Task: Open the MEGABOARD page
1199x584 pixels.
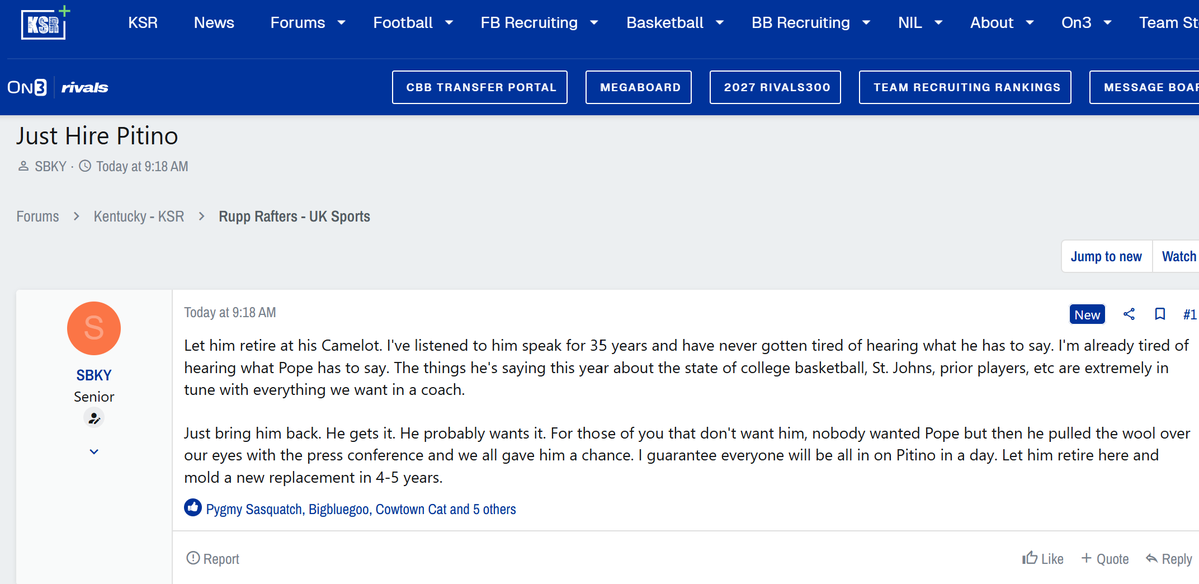Action: [x=638, y=87]
